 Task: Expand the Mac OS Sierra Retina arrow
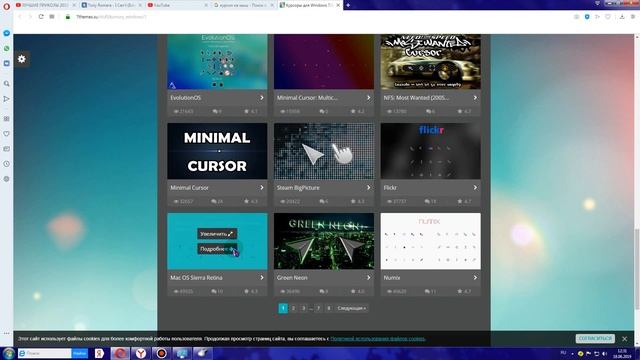tap(262, 278)
